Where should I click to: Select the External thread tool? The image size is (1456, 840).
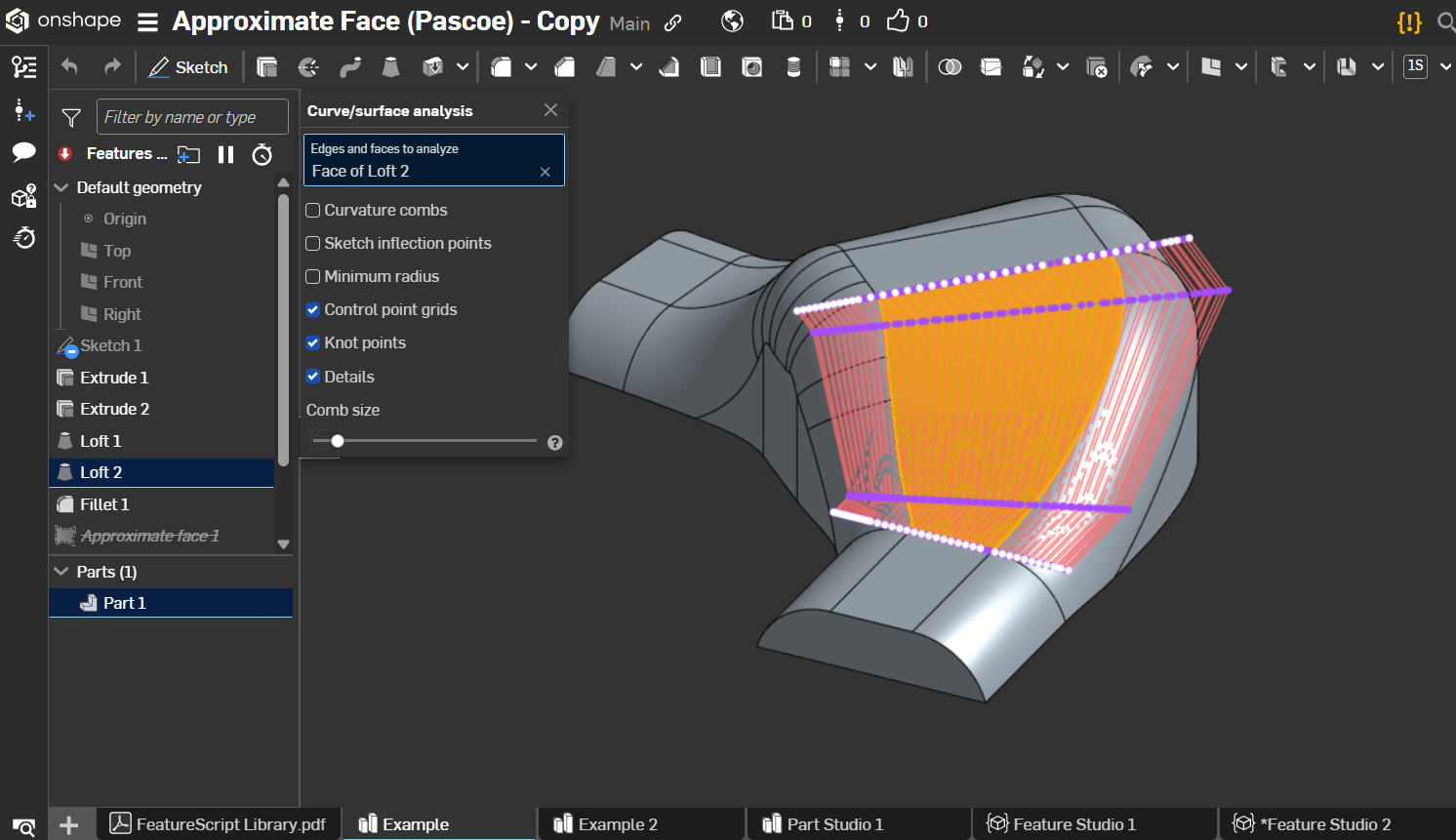click(x=793, y=66)
